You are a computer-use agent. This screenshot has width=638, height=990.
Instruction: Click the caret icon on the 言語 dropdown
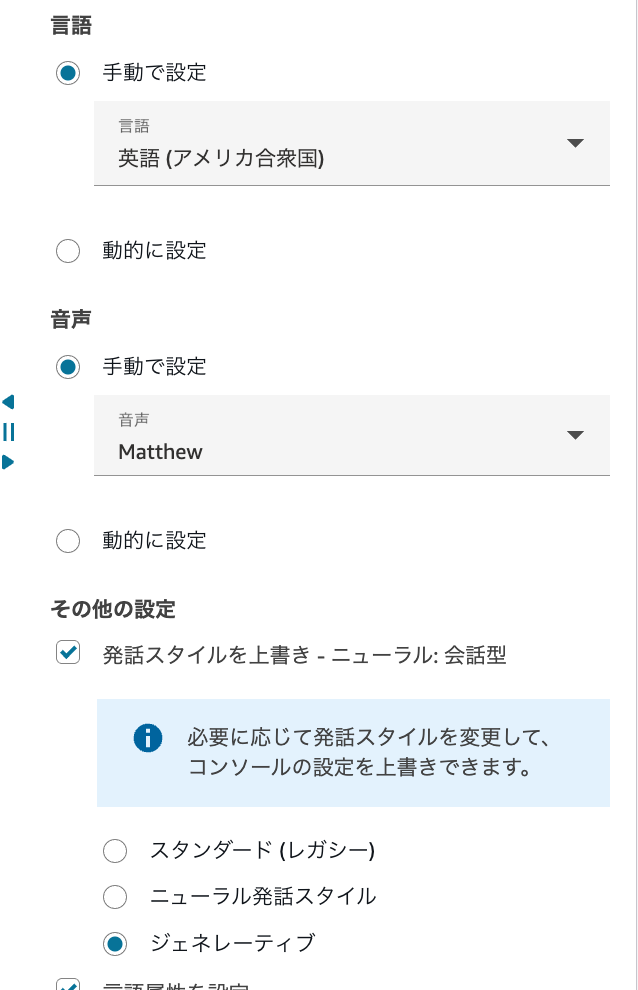(575, 143)
